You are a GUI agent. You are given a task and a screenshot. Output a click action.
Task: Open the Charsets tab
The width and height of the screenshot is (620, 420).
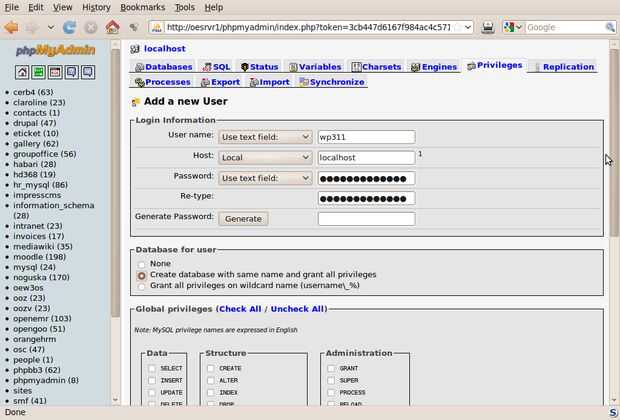pyautogui.click(x=376, y=67)
